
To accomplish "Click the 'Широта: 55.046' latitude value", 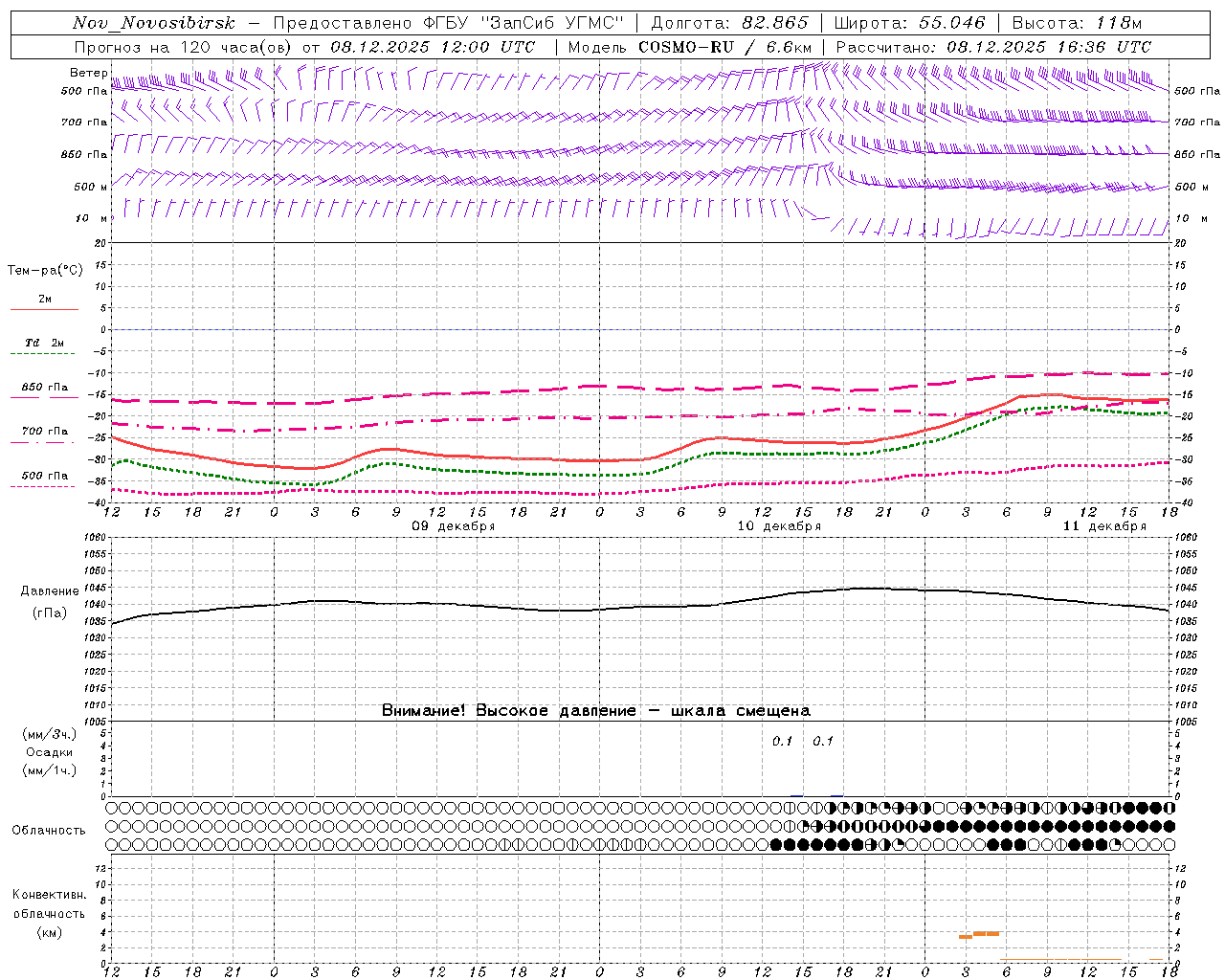I will point(909,23).
